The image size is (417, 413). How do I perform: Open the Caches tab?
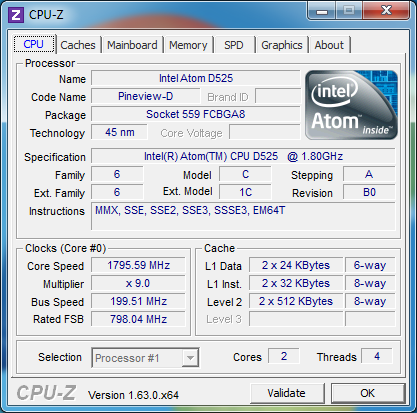pyautogui.click(x=78, y=45)
